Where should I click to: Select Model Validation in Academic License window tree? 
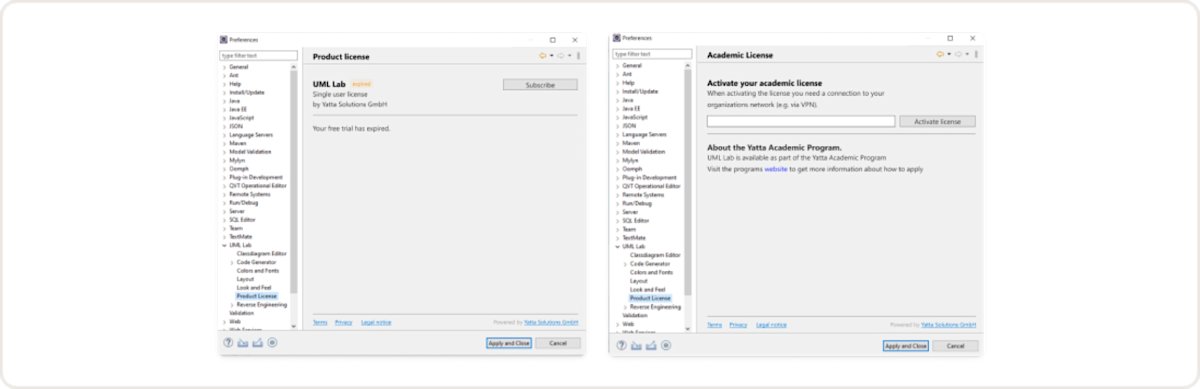(x=644, y=152)
